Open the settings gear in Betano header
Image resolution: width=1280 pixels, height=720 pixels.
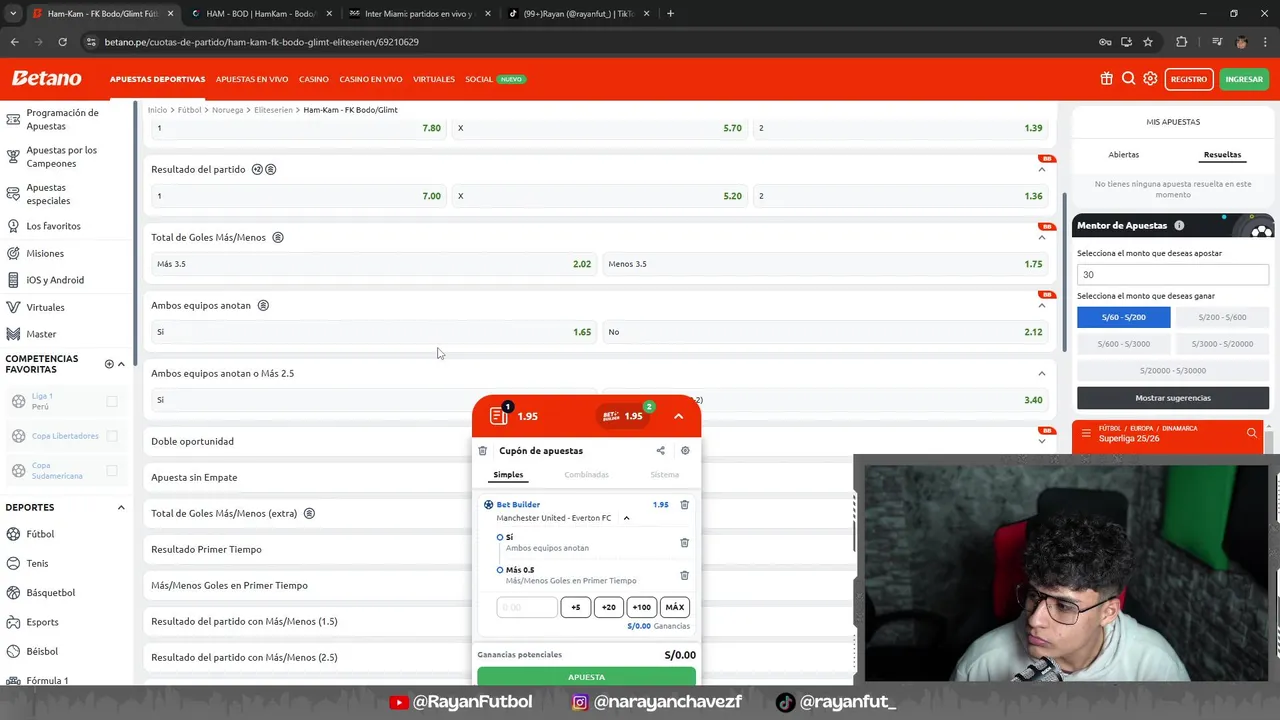(1150, 79)
